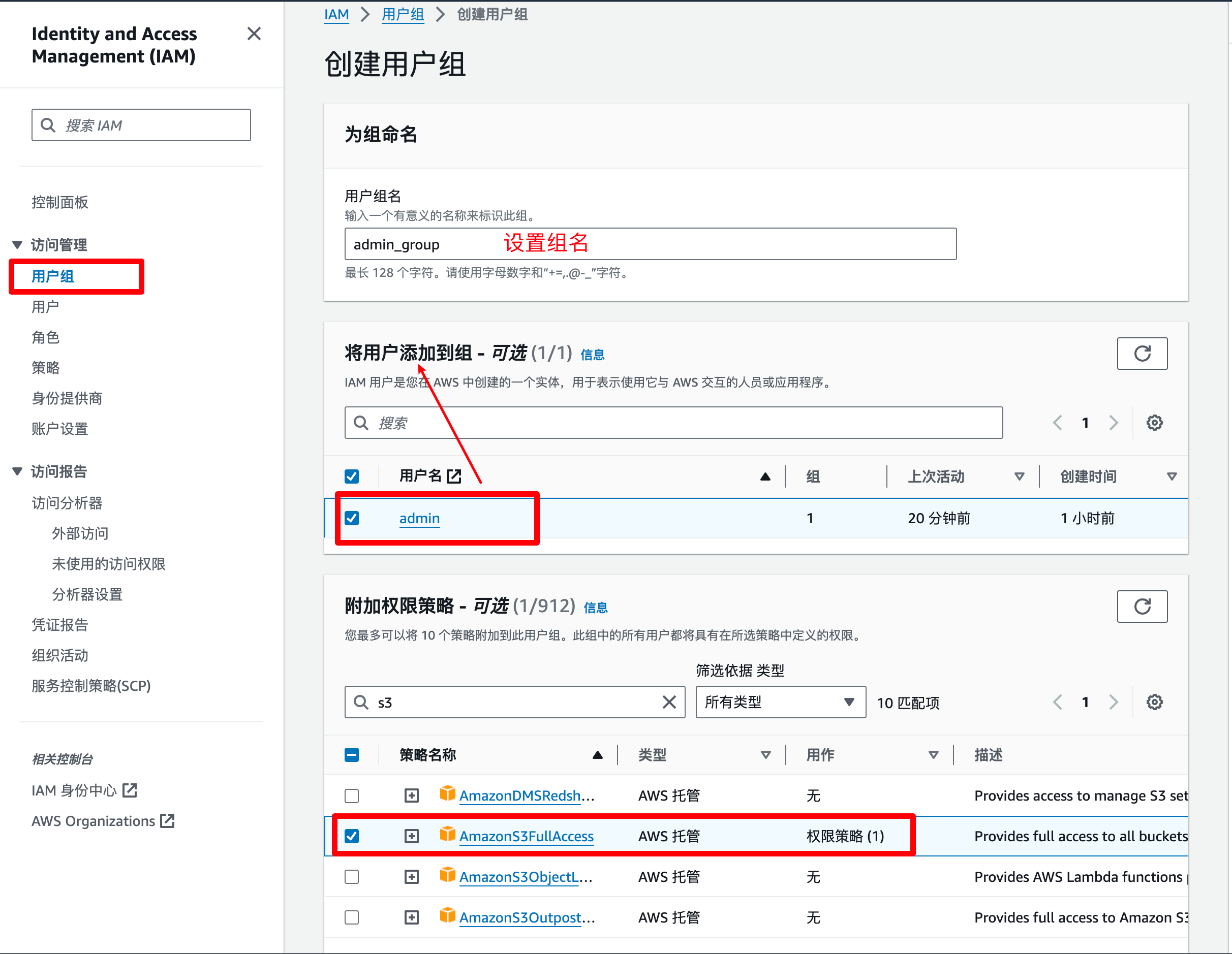Sort policies by 类型 column
The height and width of the screenshot is (954, 1232).
[x=765, y=755]
